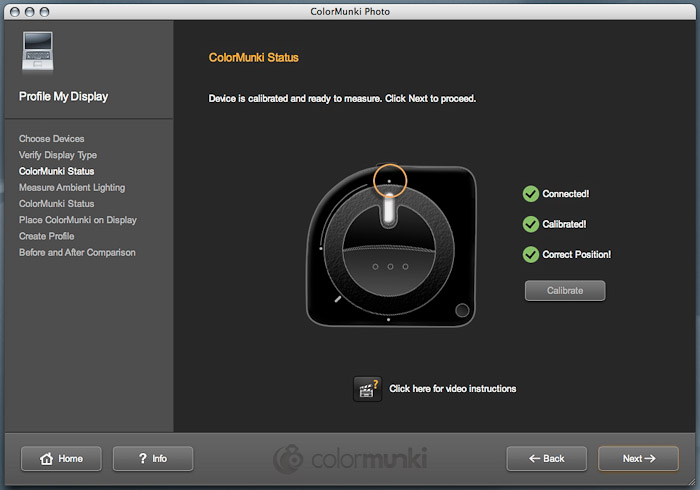This screenshot has height=490, width=700.
Task: Go to Next step
Action: point(638,459)
